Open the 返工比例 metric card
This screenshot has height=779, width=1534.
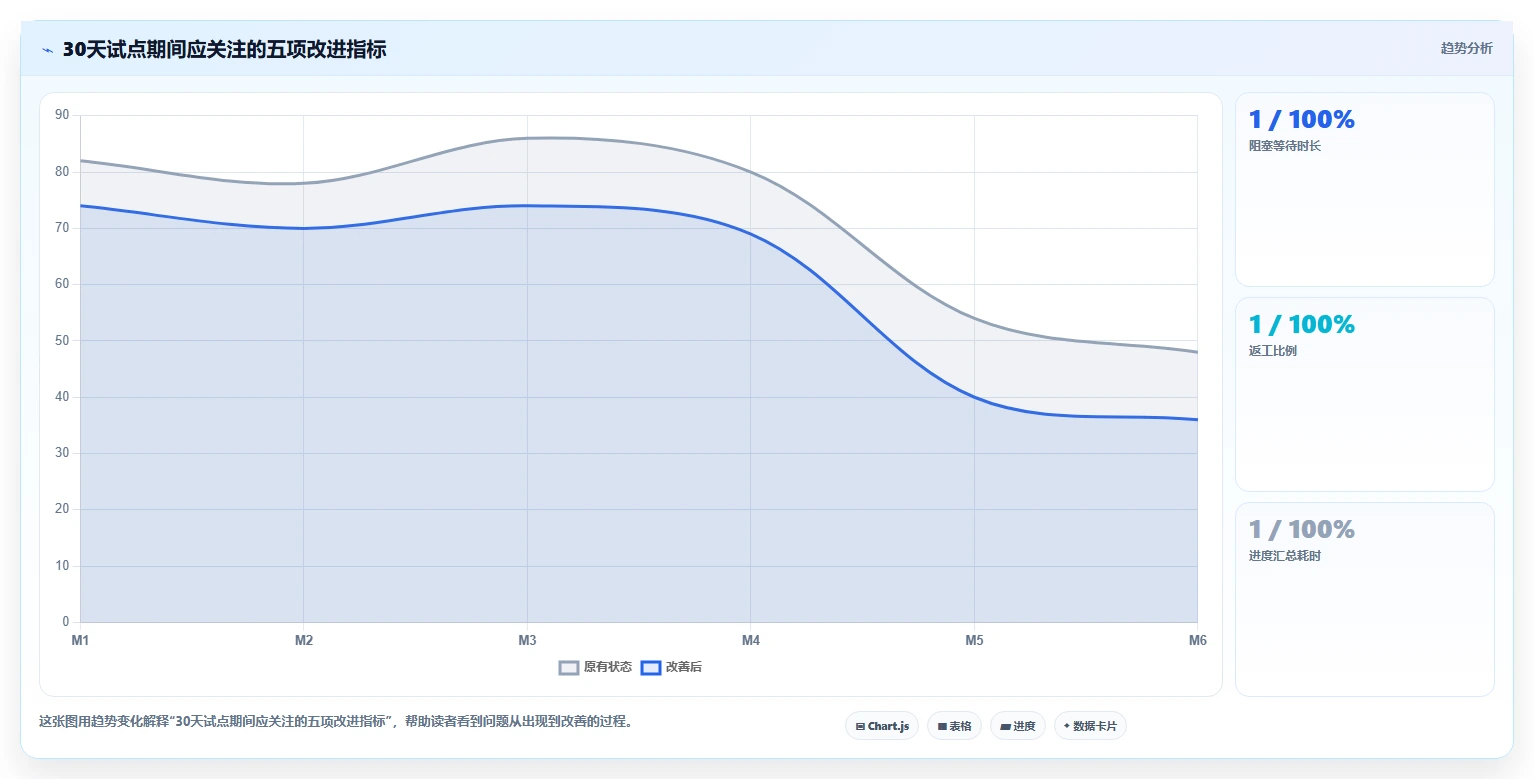(x=1364, y=394)
